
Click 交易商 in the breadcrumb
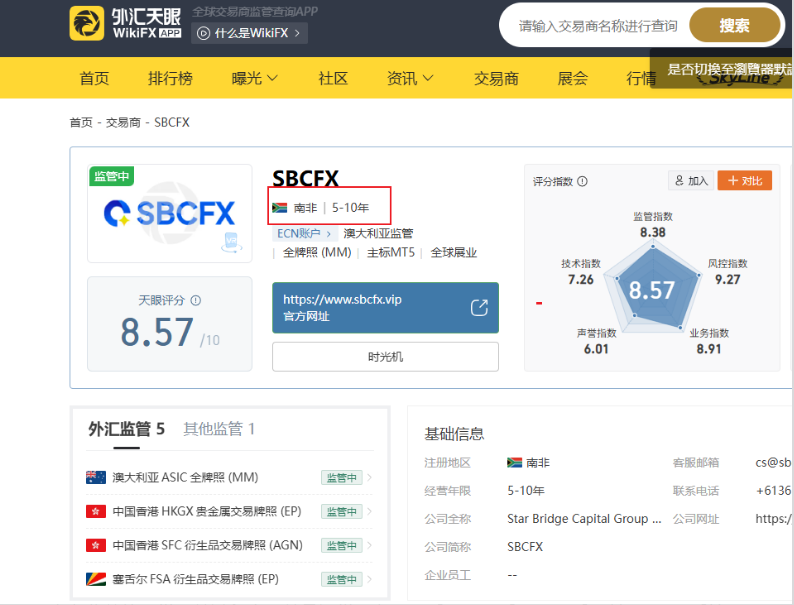pos(123,123)
